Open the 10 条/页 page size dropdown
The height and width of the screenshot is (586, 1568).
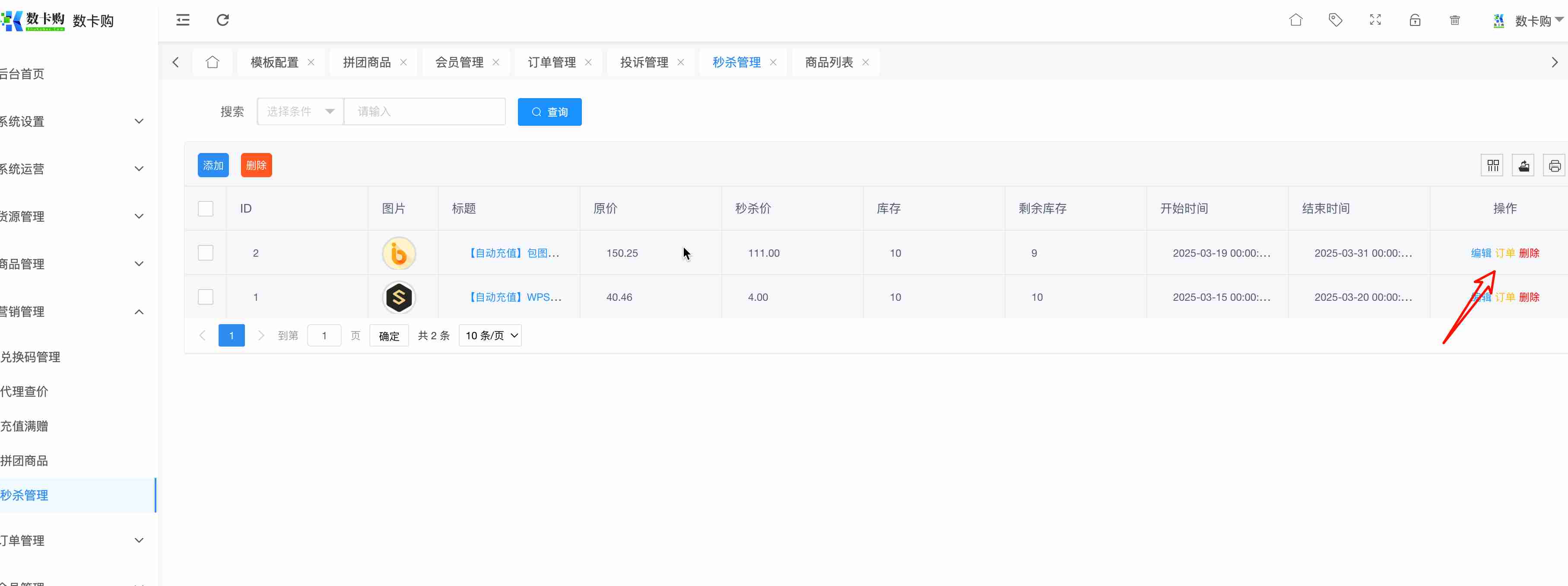(x=490, y=336)
